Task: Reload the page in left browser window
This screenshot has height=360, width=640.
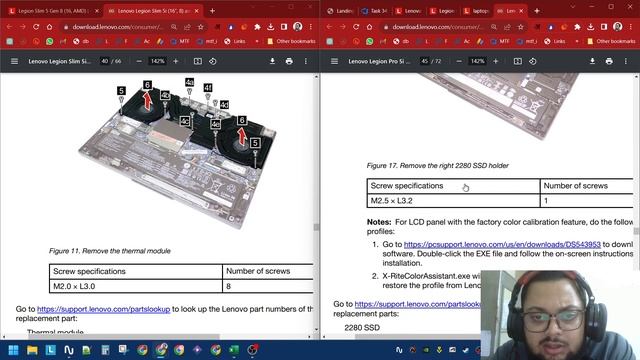Action: pos(36,27)
